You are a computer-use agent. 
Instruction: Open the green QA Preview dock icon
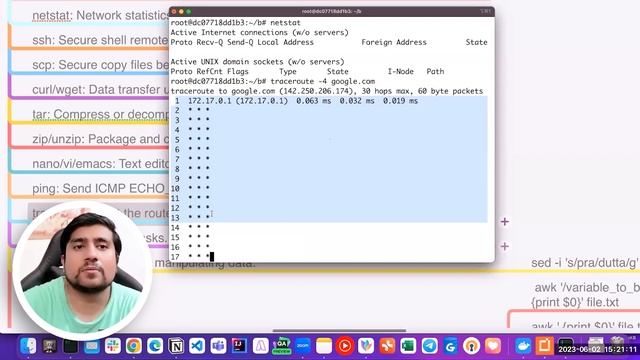click(x=282, y=346)
